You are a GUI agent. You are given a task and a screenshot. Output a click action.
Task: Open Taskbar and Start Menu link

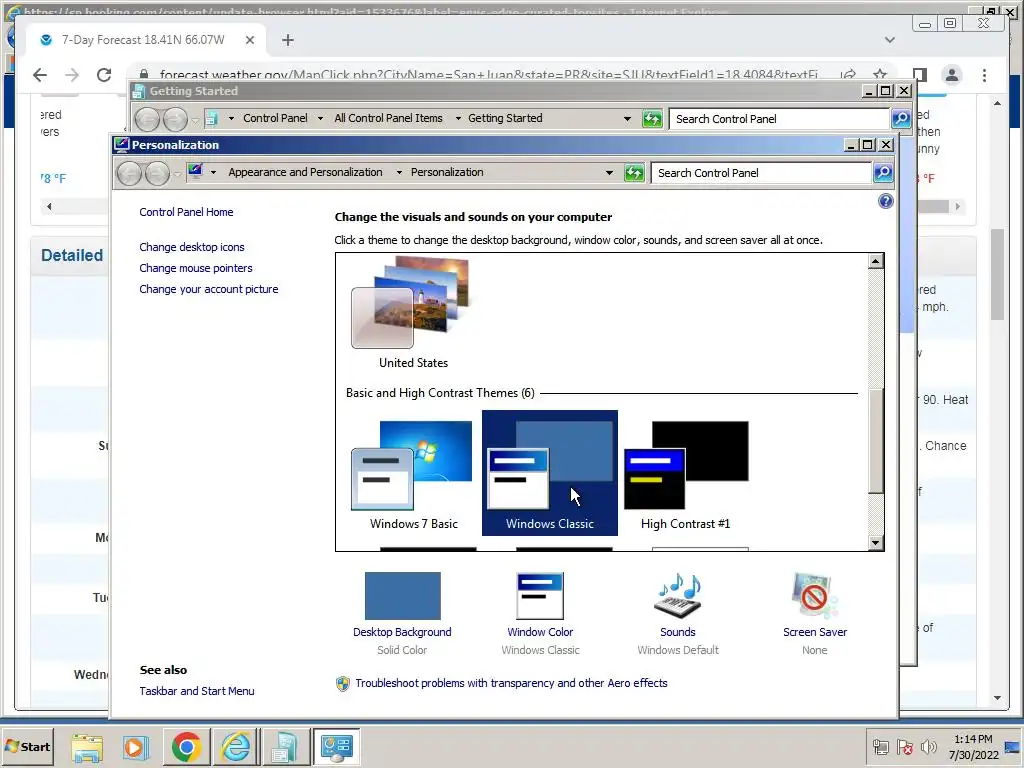[x=197, y=691]
